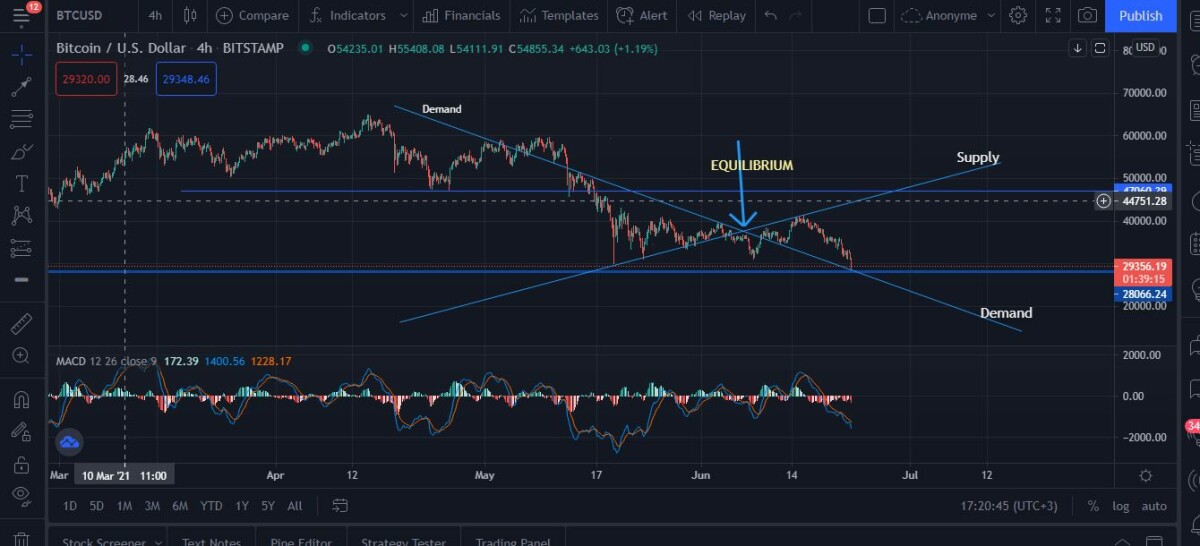The image size is (1200, 546).
Task: Click the Supply text label on chart
Action: 978,157
